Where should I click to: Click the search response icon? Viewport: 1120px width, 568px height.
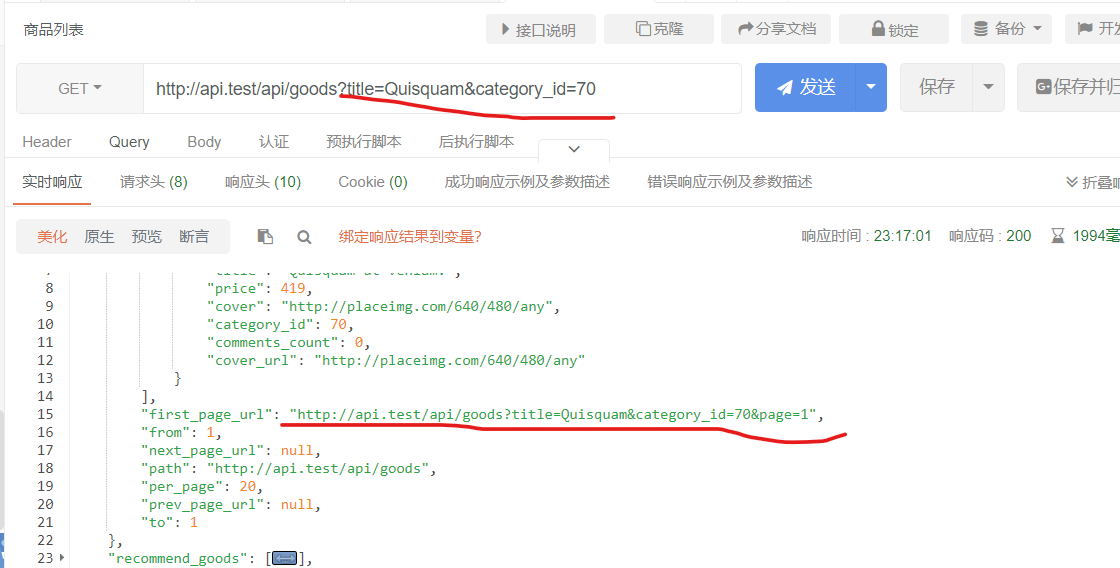click(304, 237)
